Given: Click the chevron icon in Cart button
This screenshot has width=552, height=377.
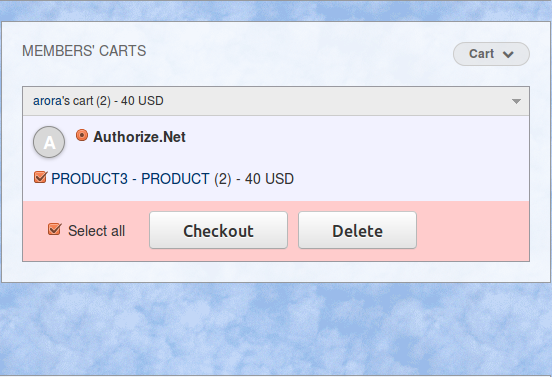Looking at the screenshot, I should pos(508,54).
